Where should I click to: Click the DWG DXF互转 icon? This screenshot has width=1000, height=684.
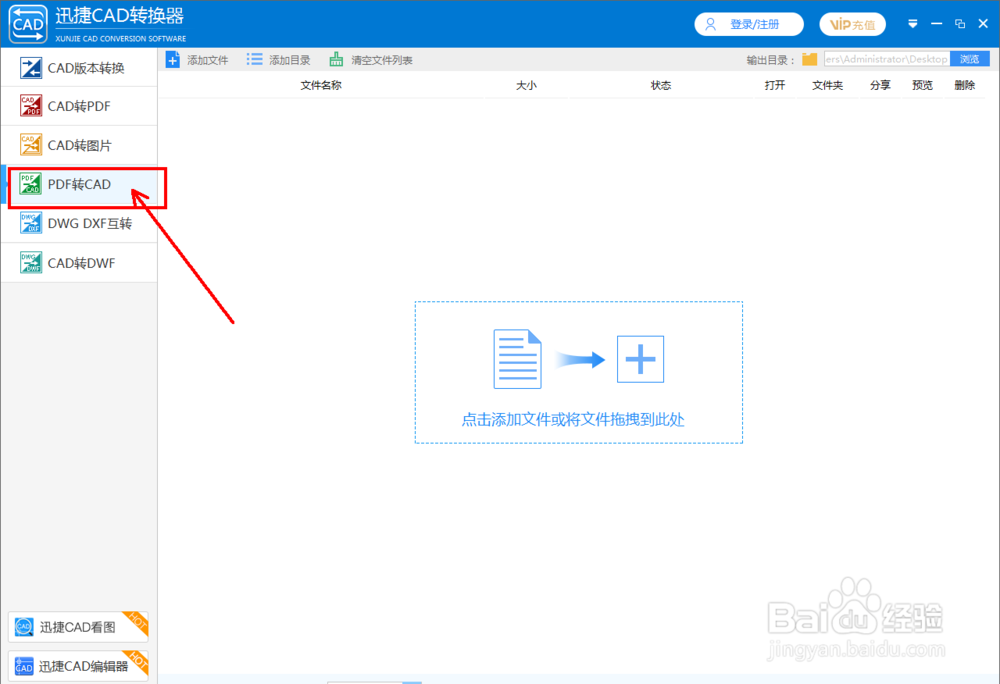(31, 223)
